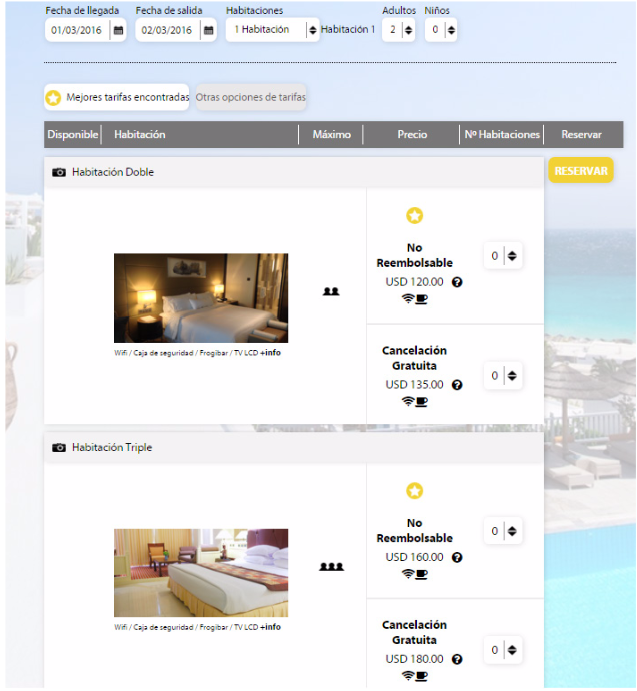Image resolution: width=637 pixels, height=691 pixels.
Task: Click calendar icon beside Fecha de salida
Action: click(x=207, y=30)
